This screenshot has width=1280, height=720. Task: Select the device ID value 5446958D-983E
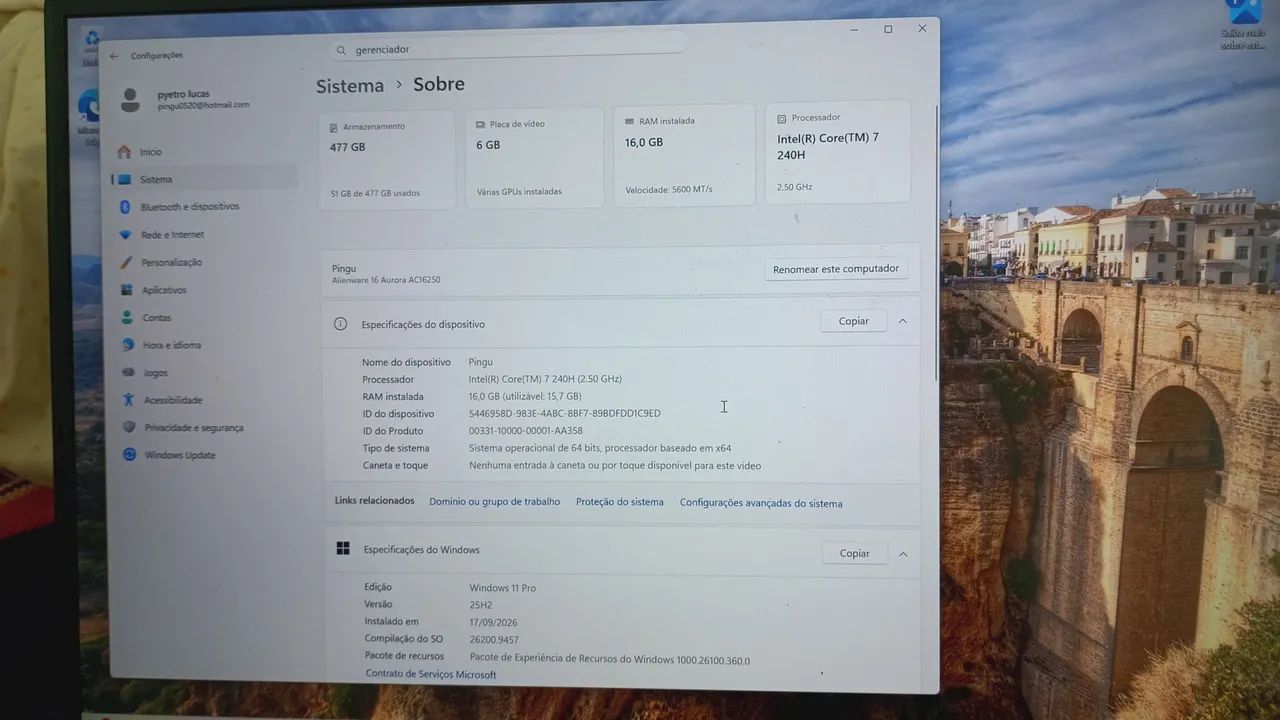[x=565, y=413]
